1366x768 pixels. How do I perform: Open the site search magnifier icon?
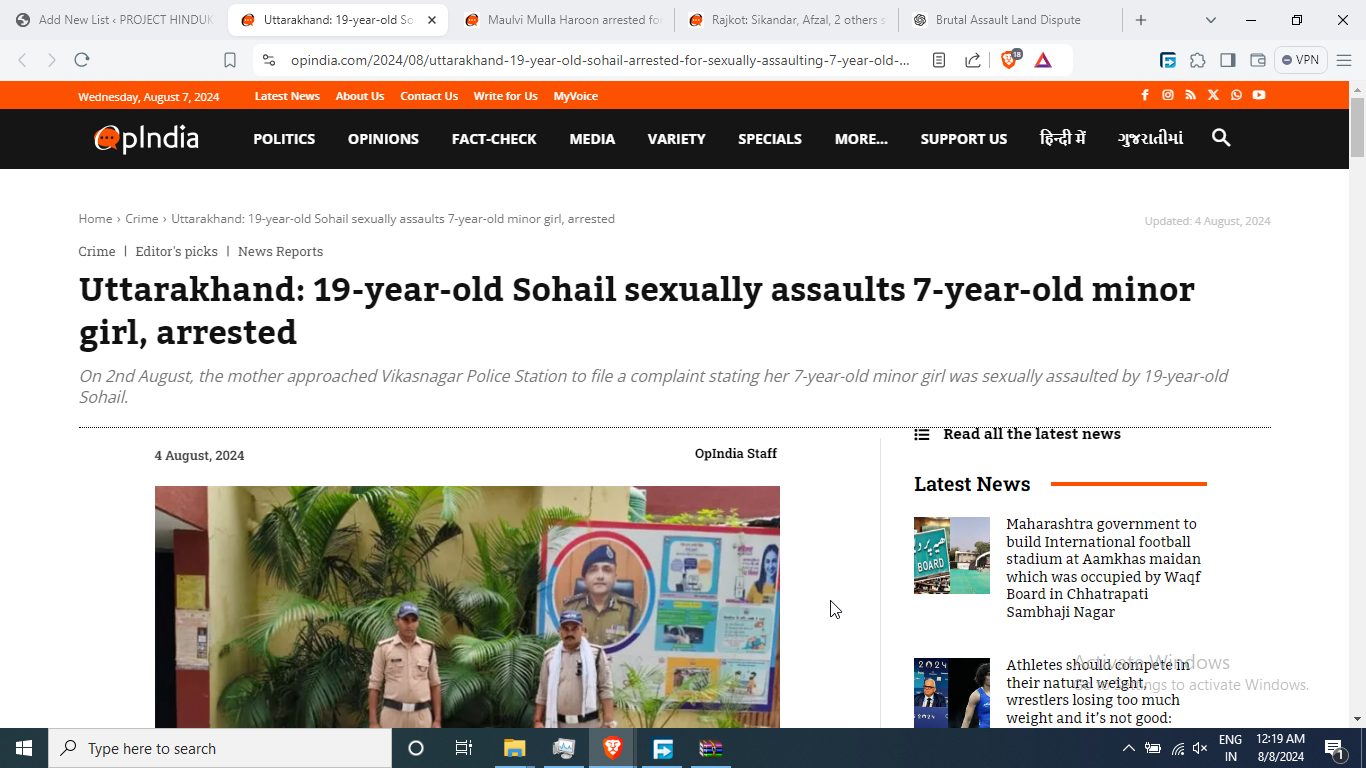pos(1220,138)
